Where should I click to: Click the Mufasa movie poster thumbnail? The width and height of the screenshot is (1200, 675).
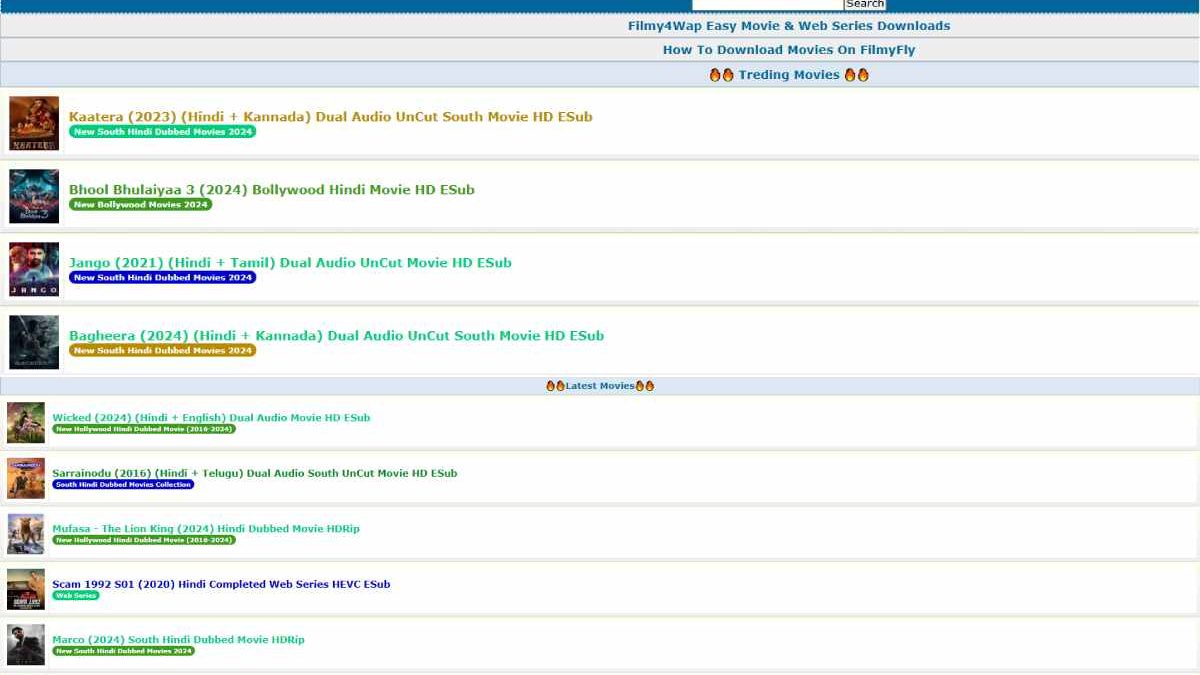tap(26, 534)
